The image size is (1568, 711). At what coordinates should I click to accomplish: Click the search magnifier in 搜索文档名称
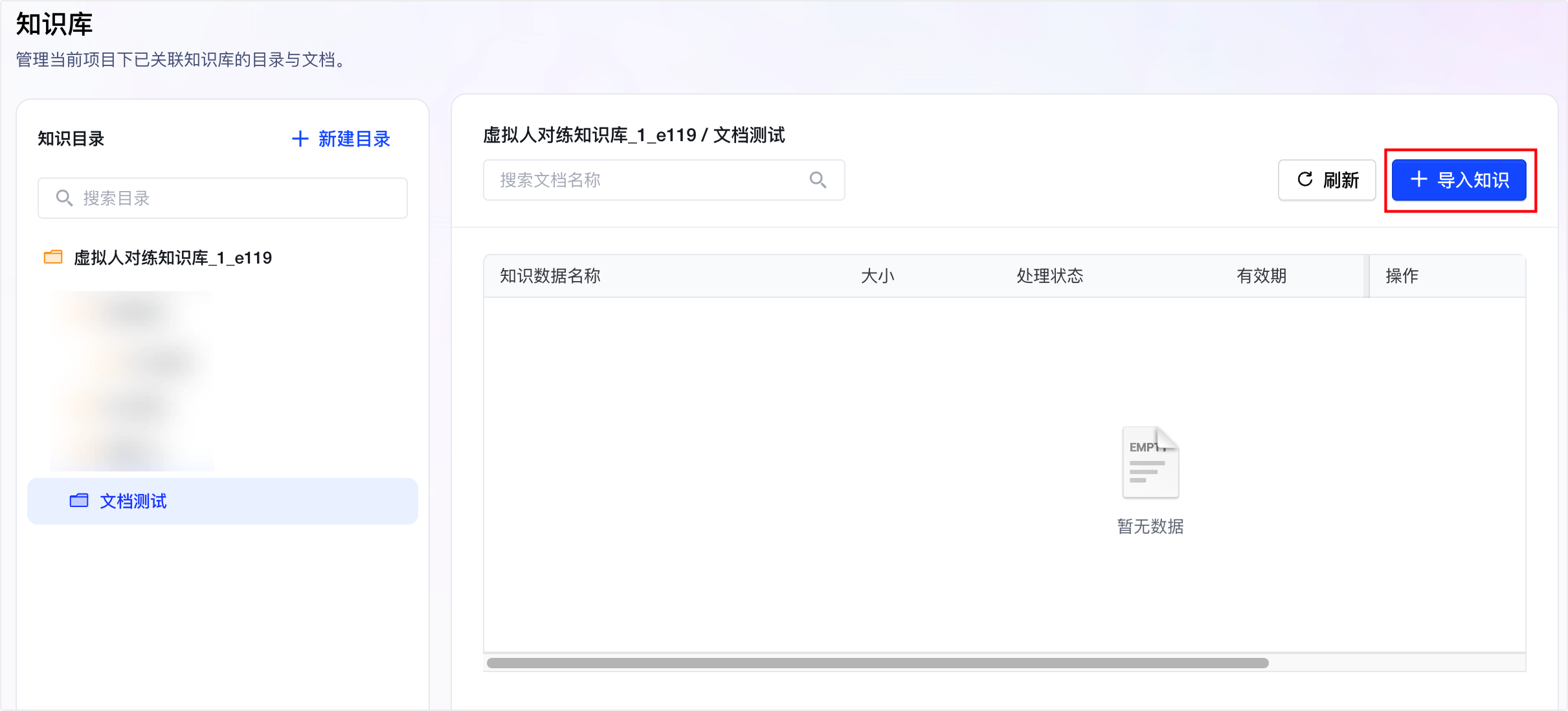point(818,180)
